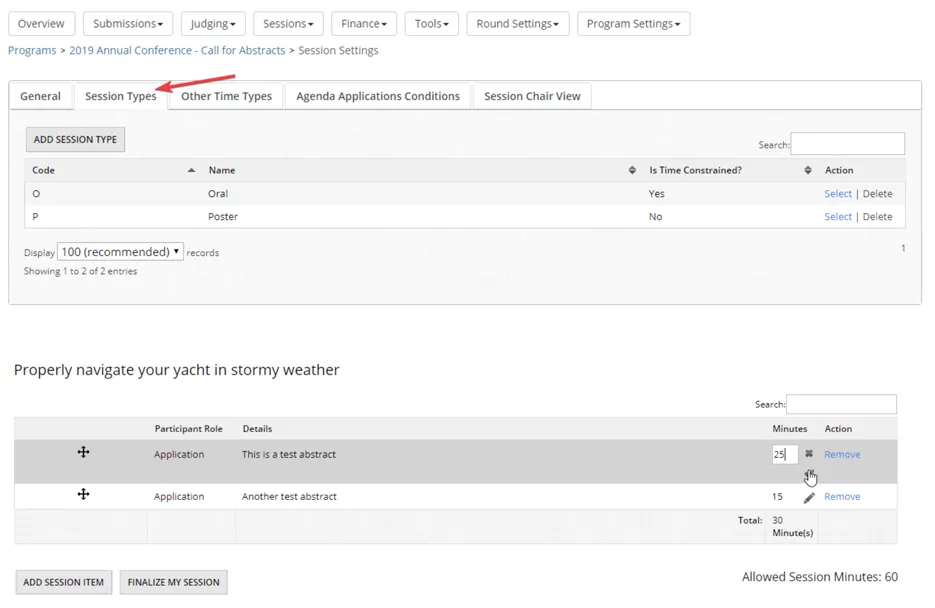Open the Judging dropdown menu
This screenshot has width=935, height=608.
tap(213, 24)
